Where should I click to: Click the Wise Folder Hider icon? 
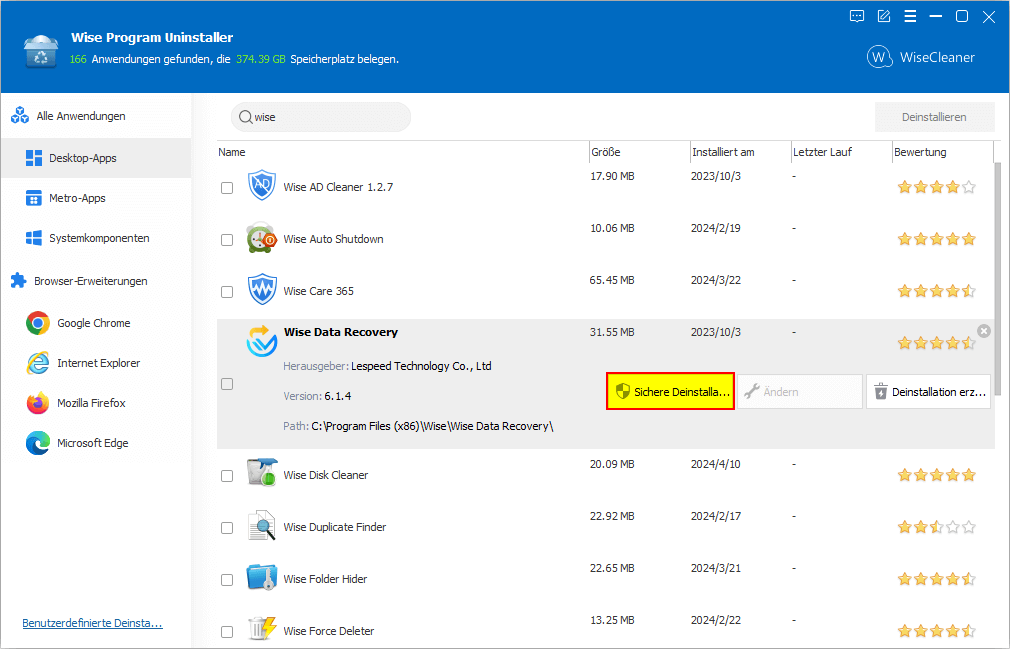point(262,578)
